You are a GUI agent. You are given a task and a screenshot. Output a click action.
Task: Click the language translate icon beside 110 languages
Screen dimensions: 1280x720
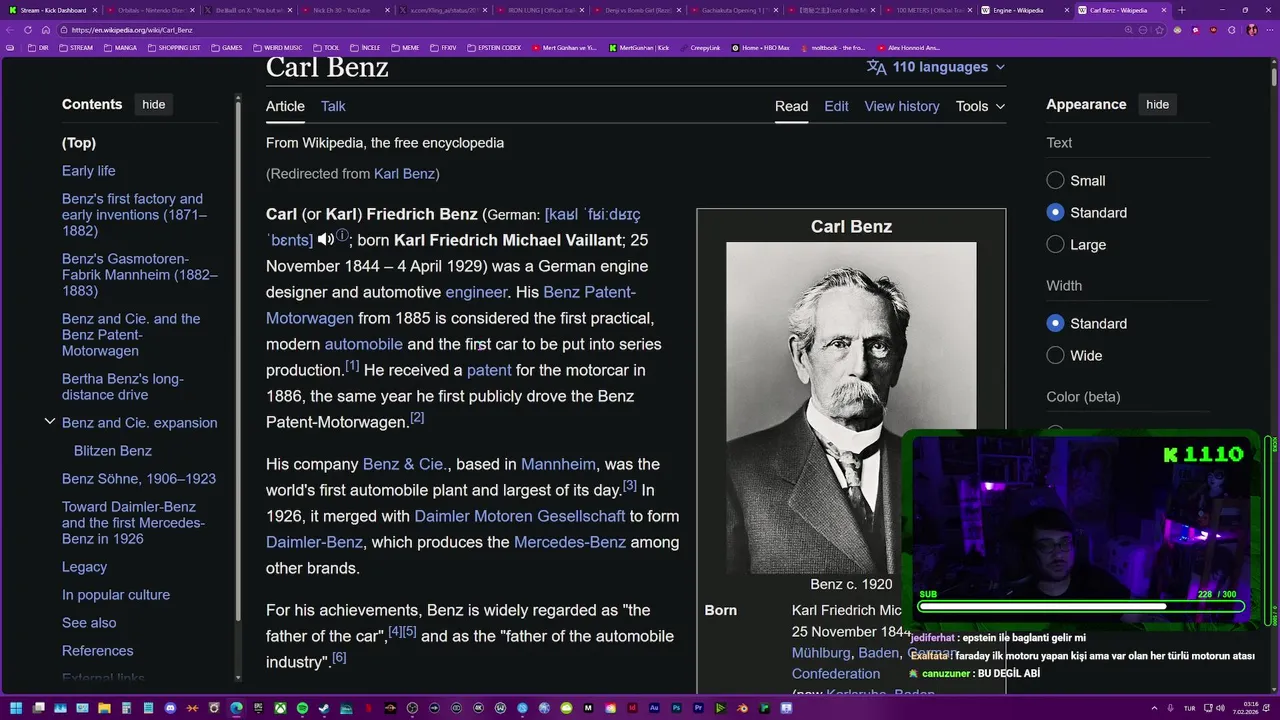[x=876, y=67]
